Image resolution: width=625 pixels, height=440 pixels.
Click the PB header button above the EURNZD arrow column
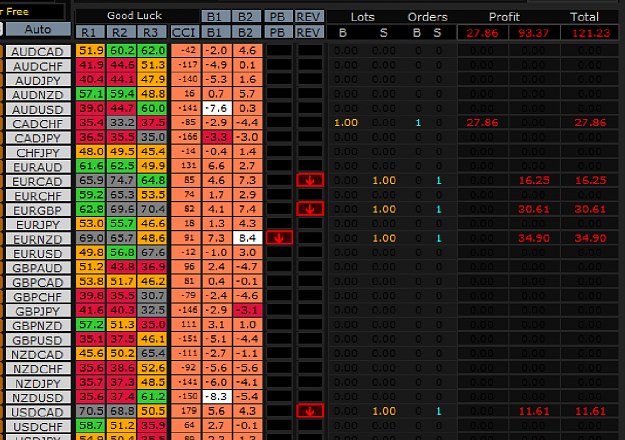pyautogui.click(x=279, y=32)
